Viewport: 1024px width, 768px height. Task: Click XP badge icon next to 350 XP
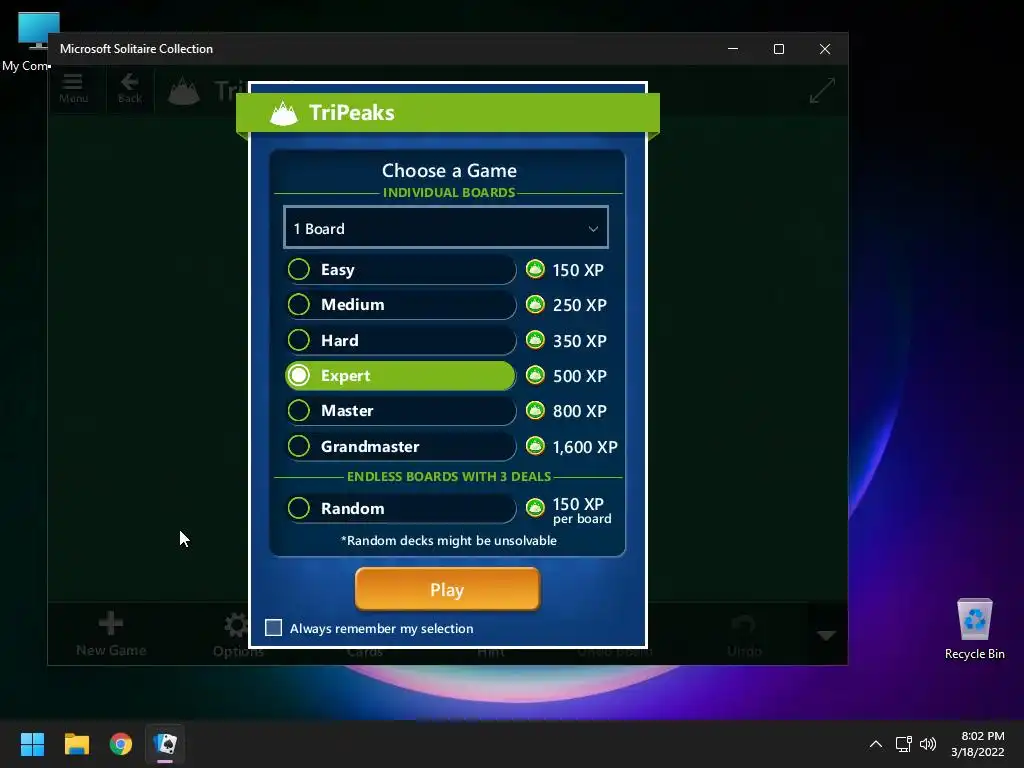point(536,340)
